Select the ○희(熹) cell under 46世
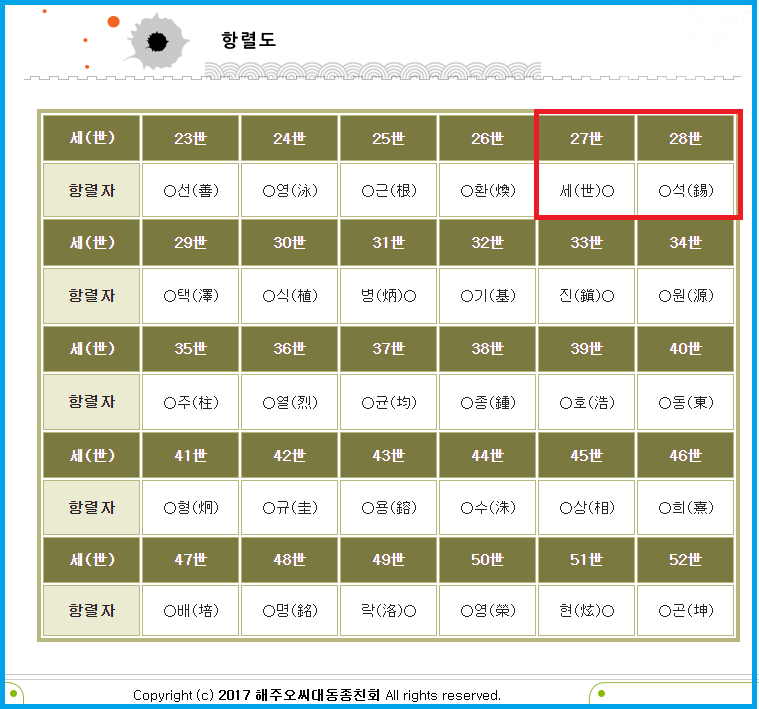This screenshot has height=709, width=759. click(x=685, y=507)
